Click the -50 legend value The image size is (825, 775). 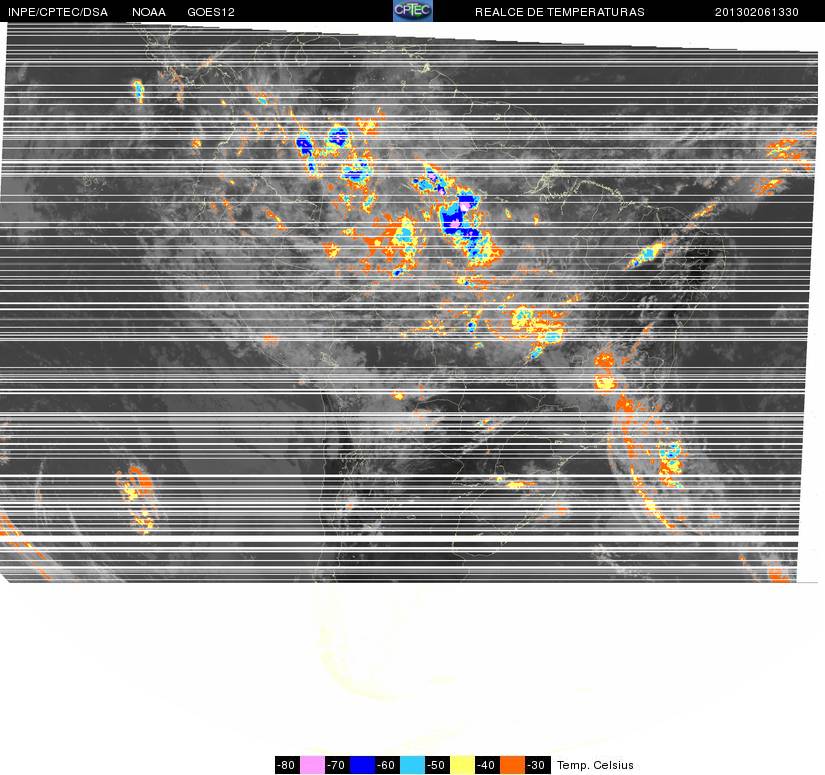[437, 765]
